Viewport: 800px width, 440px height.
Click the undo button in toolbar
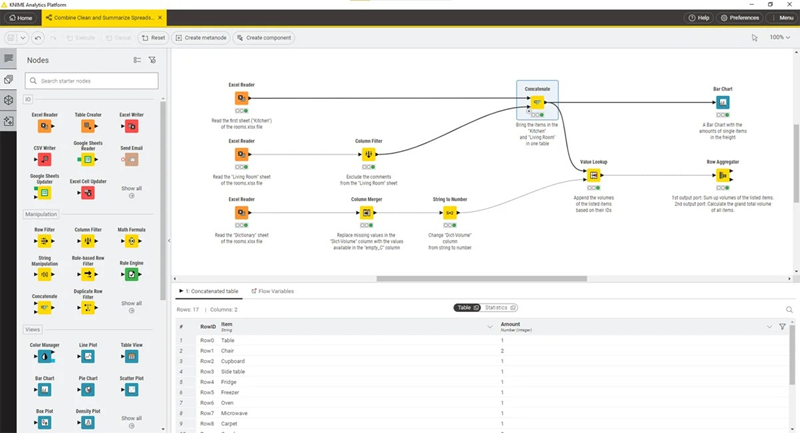point(37,38)
